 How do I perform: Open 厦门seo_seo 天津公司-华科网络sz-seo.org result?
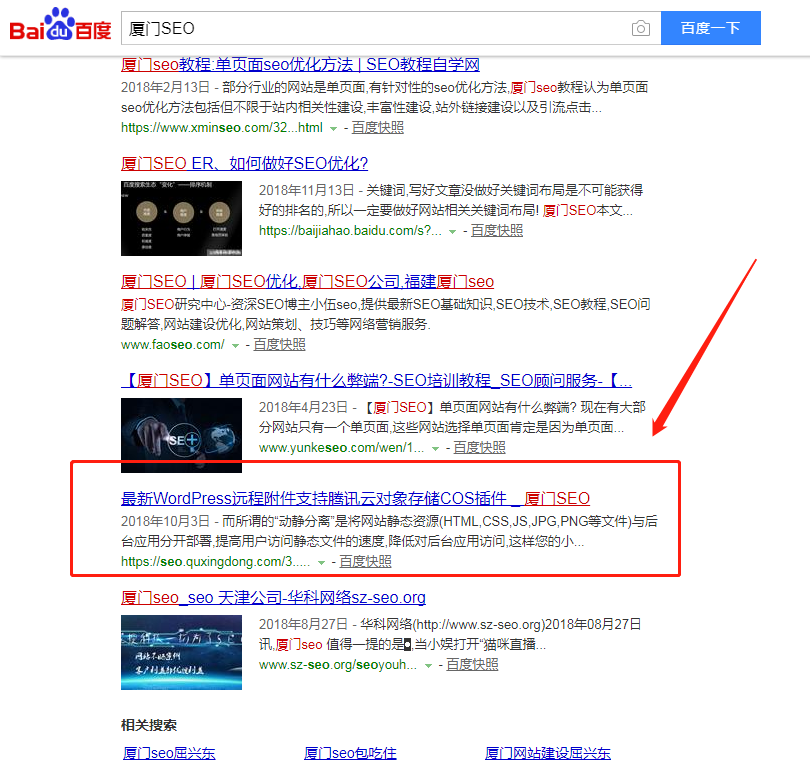click(273, 598)
